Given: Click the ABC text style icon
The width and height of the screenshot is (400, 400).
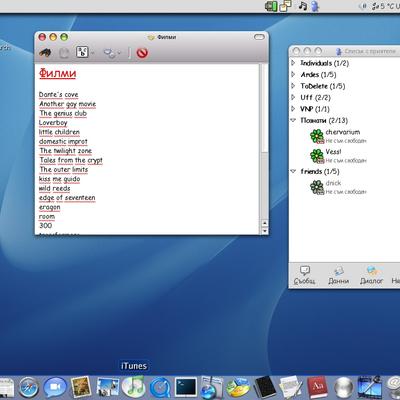Looking at the screenshot, I should 82,52.
